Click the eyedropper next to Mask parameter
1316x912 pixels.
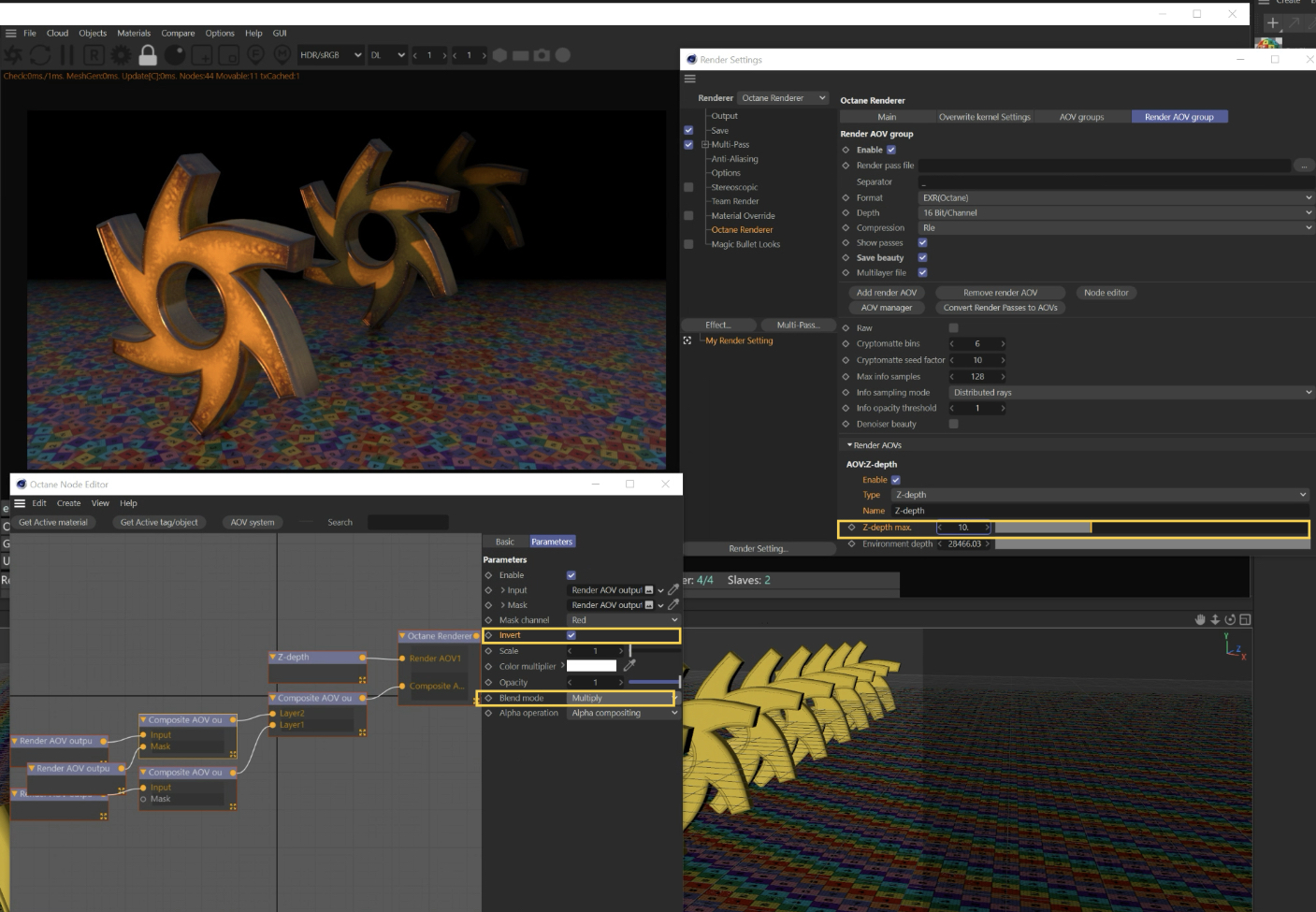(673, 605)
